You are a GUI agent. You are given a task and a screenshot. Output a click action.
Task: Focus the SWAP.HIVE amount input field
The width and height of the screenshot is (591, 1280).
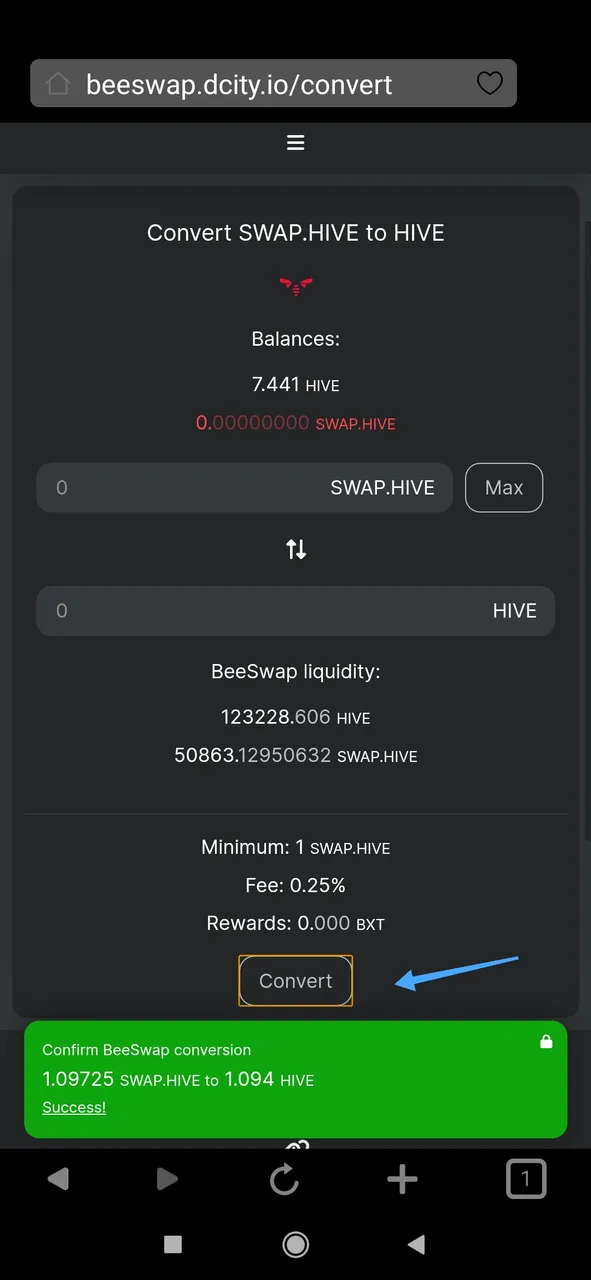[x=244, y=488]
